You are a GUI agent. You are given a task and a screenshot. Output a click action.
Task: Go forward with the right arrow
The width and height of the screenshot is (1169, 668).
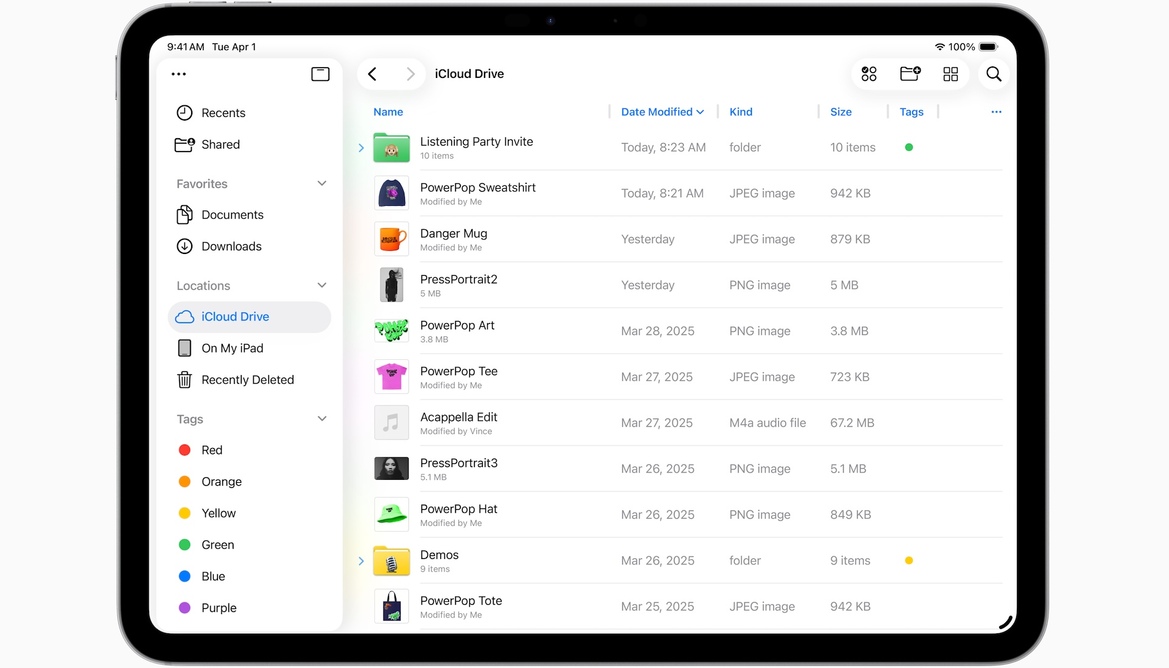(410, 74)
